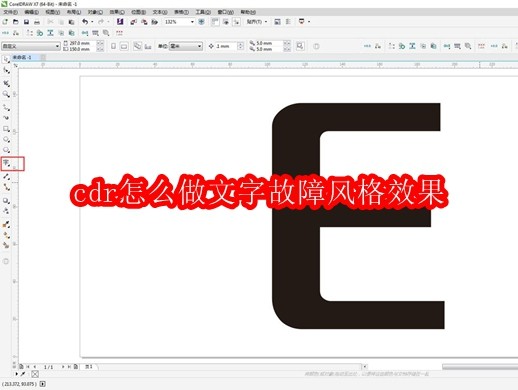Click the Import icon in standard toolbar
This screenshot has height=390, width=518.
tap(133, 22)
